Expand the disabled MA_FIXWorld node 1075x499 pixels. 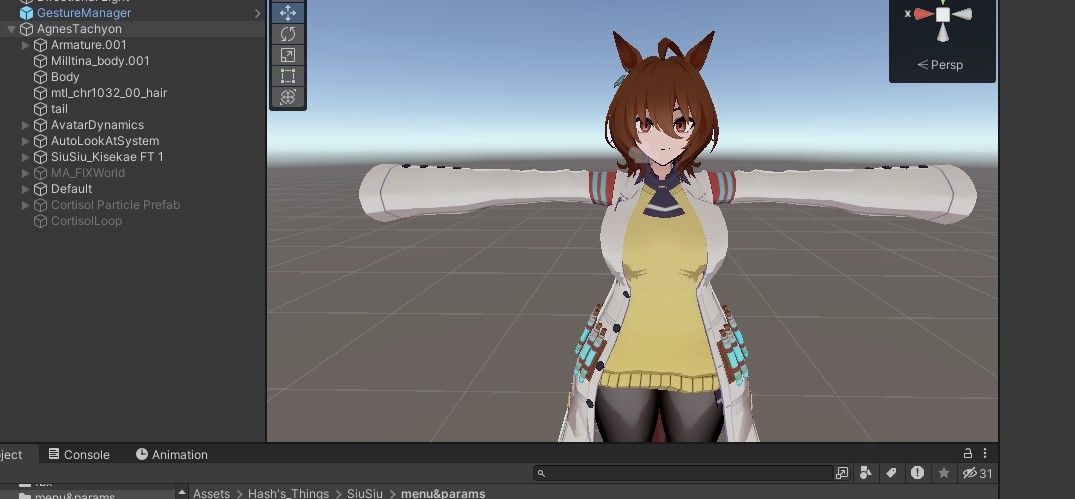(x=25, y=173)
